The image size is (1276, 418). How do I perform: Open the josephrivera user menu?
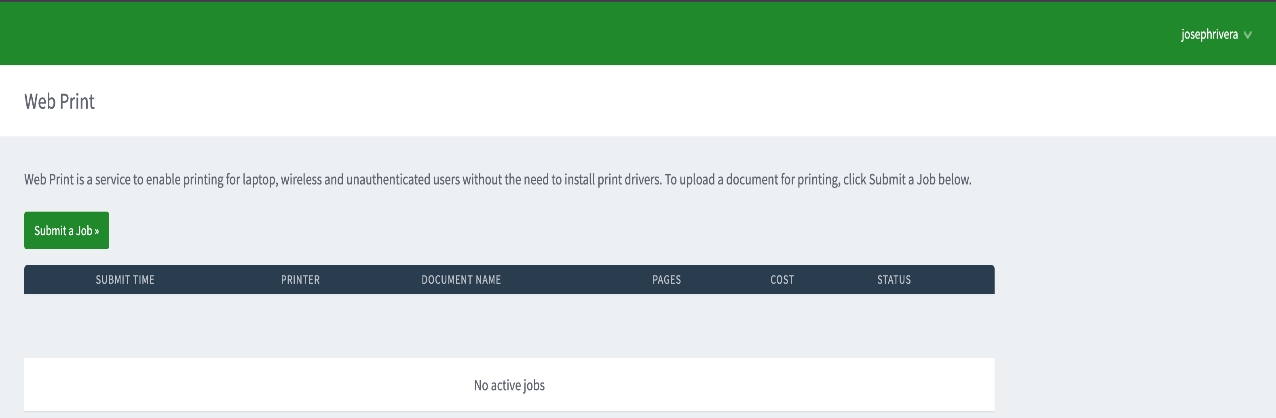[x=1209, y=34]
